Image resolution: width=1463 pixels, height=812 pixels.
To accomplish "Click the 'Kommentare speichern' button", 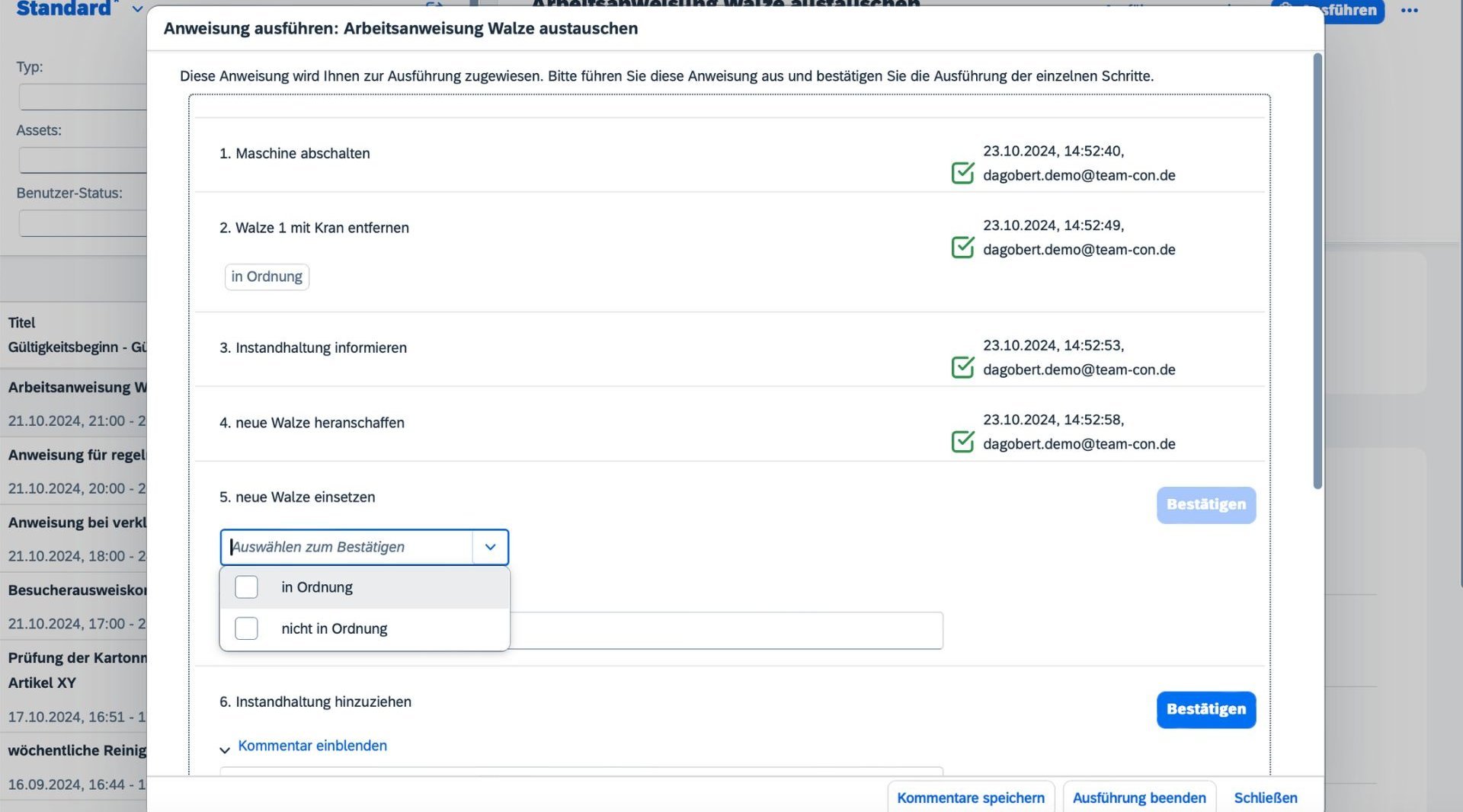I will 970,798.
